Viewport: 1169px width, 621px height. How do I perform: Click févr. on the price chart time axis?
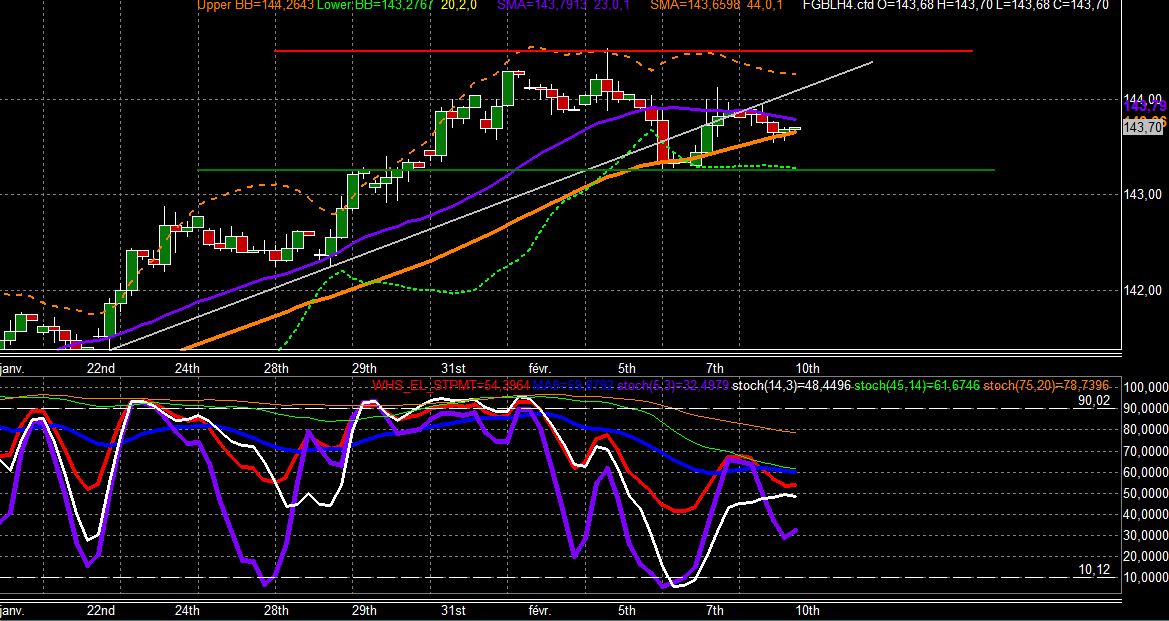coord(539,368)
